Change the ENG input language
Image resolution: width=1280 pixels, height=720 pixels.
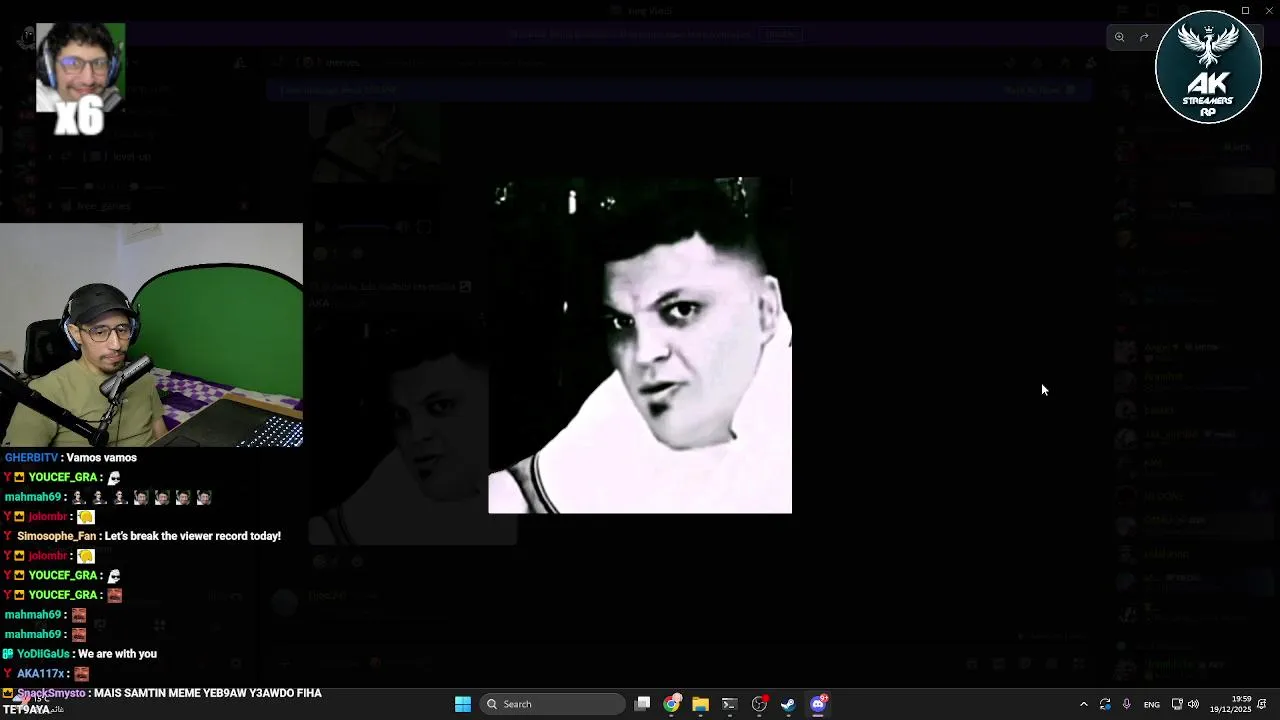[x=1152, y=704]
